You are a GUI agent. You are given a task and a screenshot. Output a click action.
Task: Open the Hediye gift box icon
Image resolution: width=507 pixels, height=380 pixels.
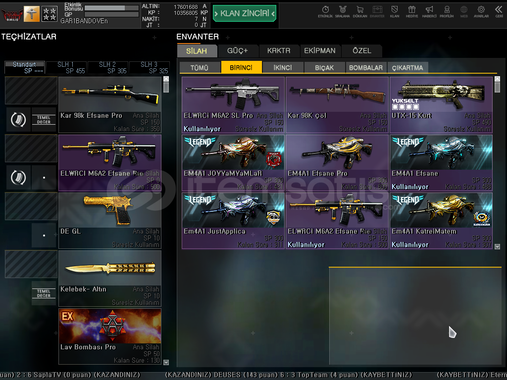pyautogui.click(x=412, y=11)
